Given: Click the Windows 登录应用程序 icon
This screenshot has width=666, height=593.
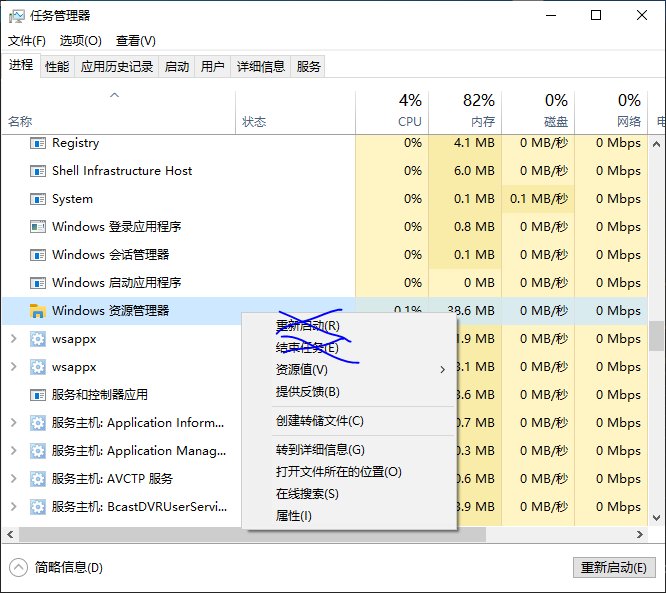Looking at the screenshot, I should coord(38,227).
